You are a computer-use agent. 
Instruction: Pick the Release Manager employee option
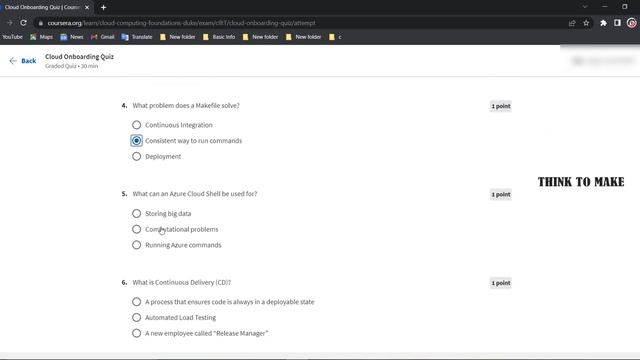point(136,333)
